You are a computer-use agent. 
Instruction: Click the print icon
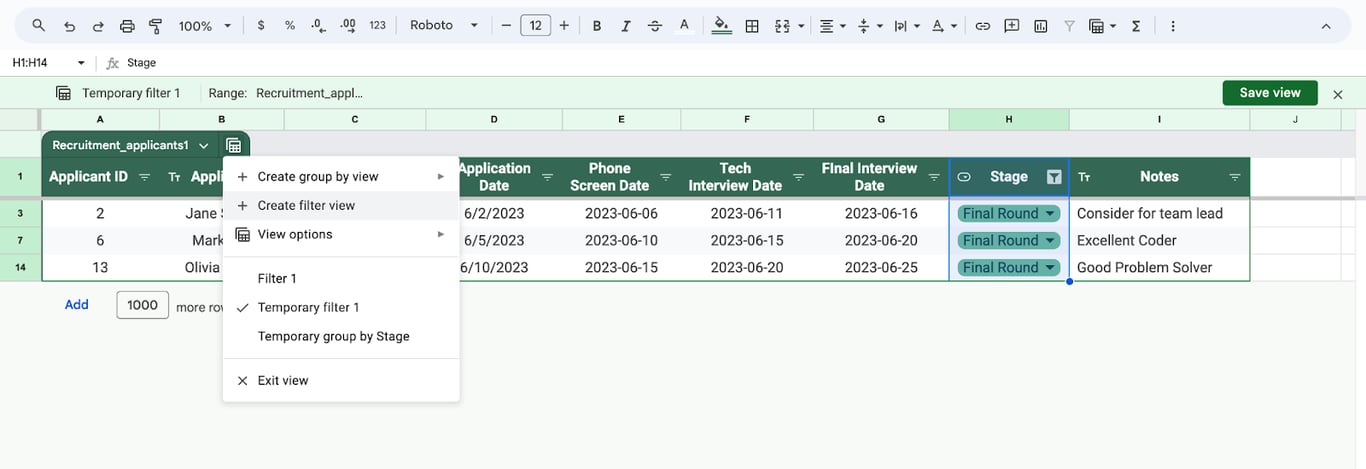127,26
